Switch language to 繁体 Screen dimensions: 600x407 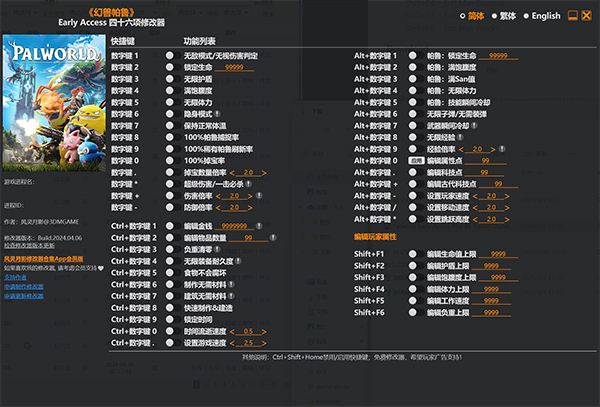[504, 16]
